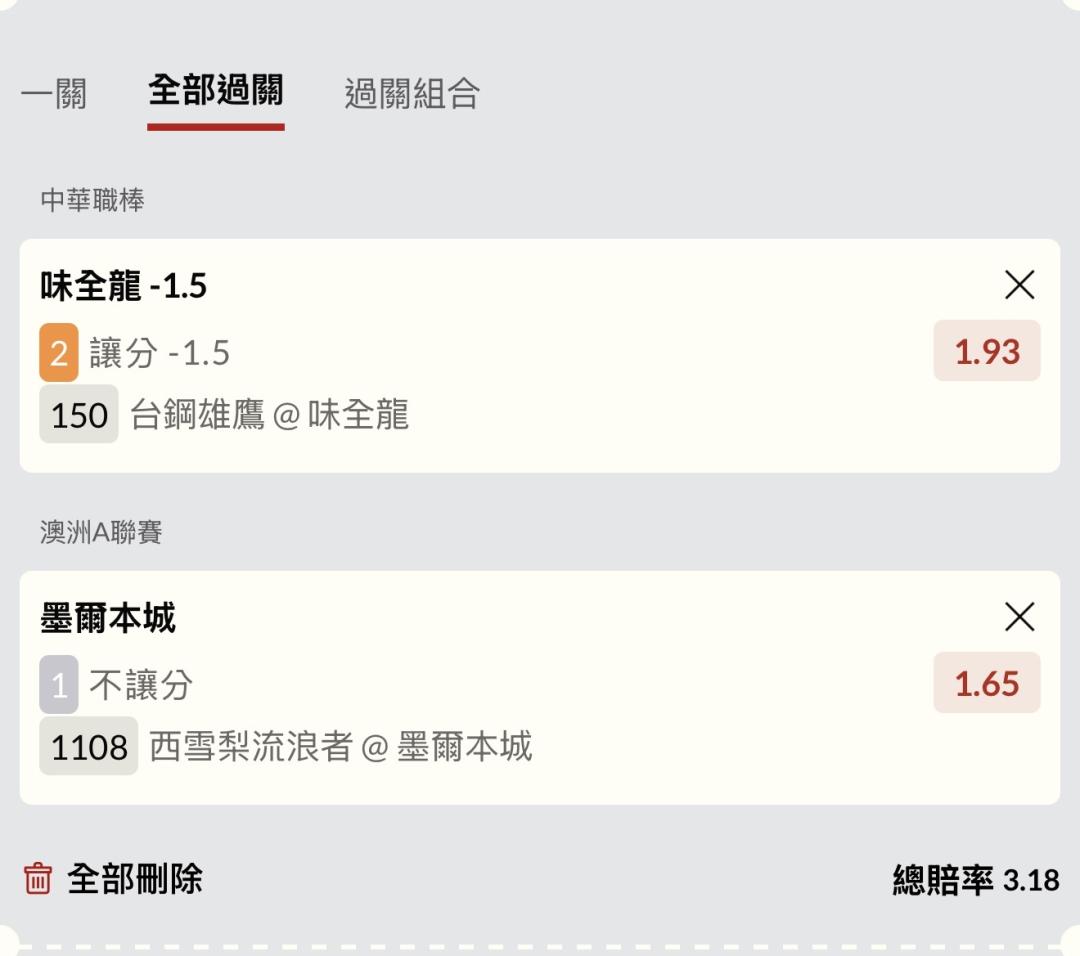Remove the 味全龍 -1.5 bet selection
Screen dimensions: 1080x956
click(x=1019, y=286)
